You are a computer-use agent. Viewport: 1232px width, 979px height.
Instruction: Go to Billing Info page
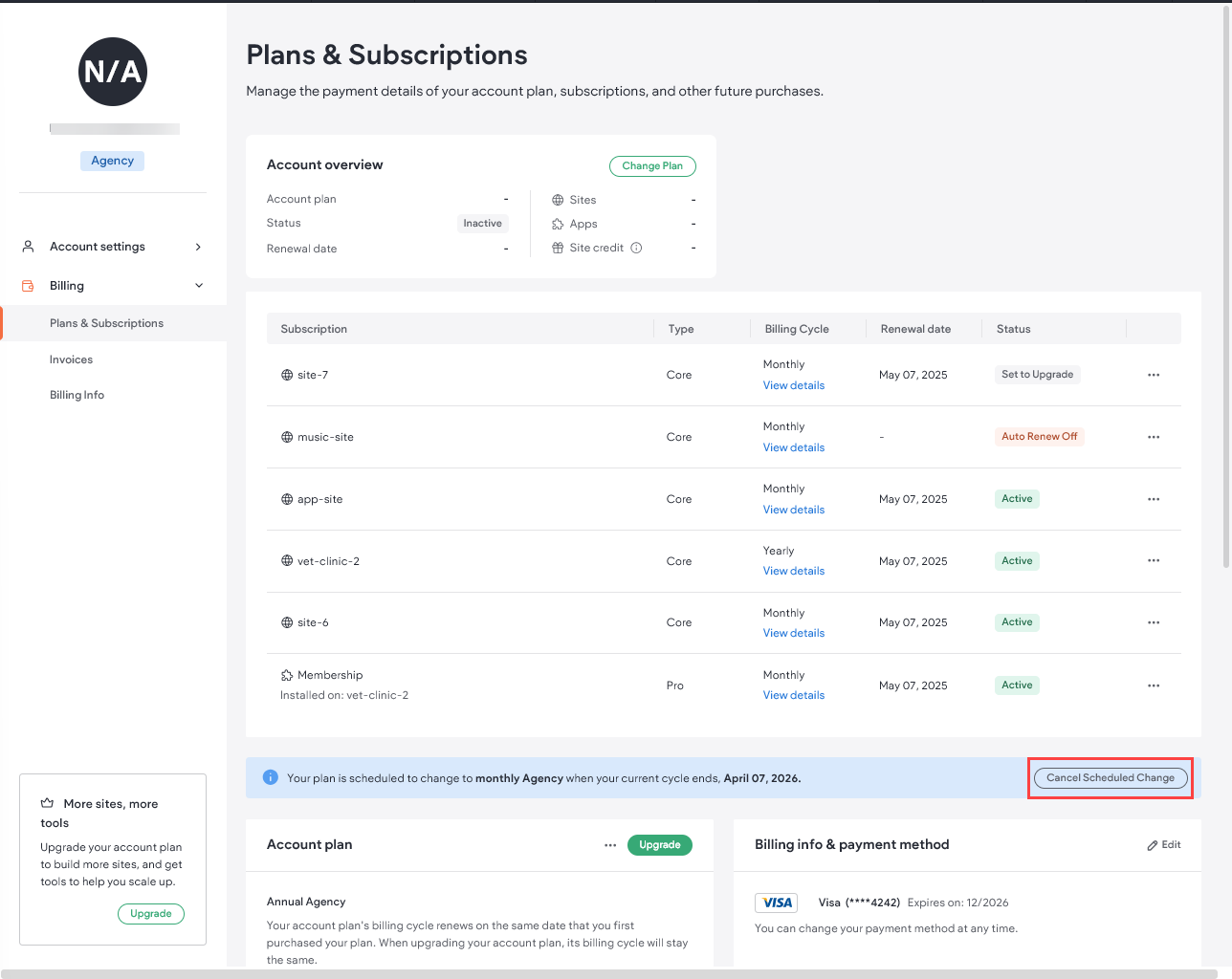coord(77,395)
